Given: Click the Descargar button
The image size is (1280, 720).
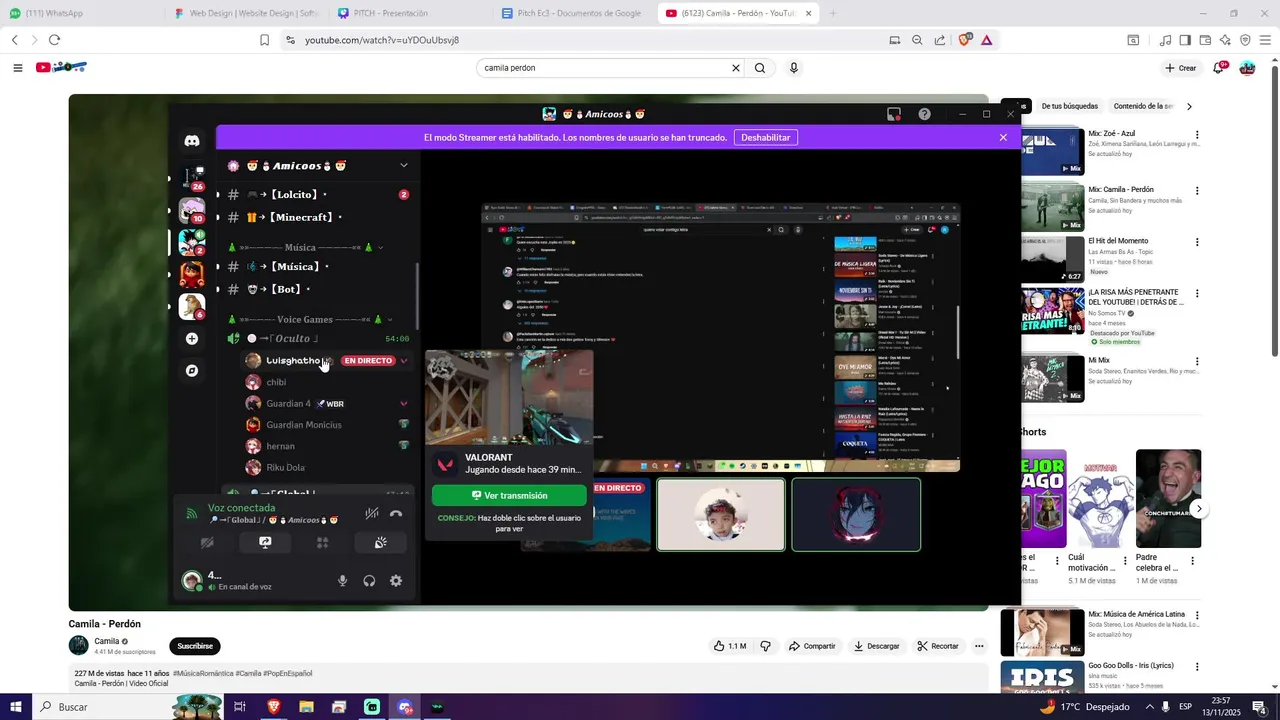Looking at the screenshot, I should pyautogui.click(x=876, y=646).
